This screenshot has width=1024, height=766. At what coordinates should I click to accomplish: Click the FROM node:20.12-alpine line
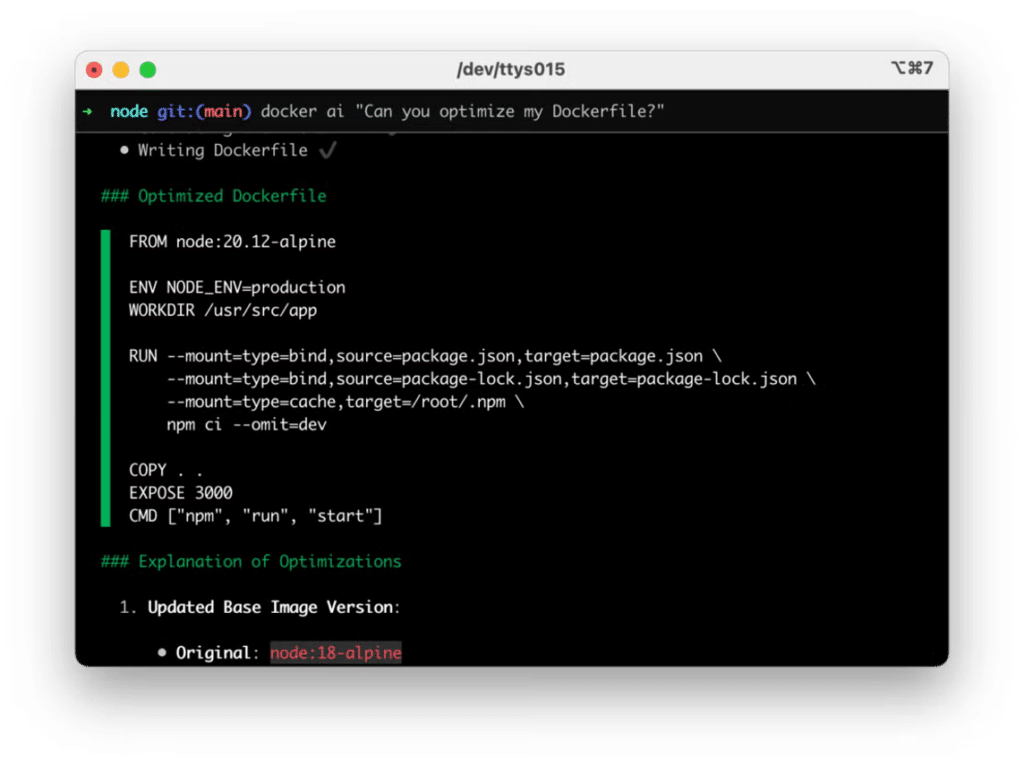point(232,242)
